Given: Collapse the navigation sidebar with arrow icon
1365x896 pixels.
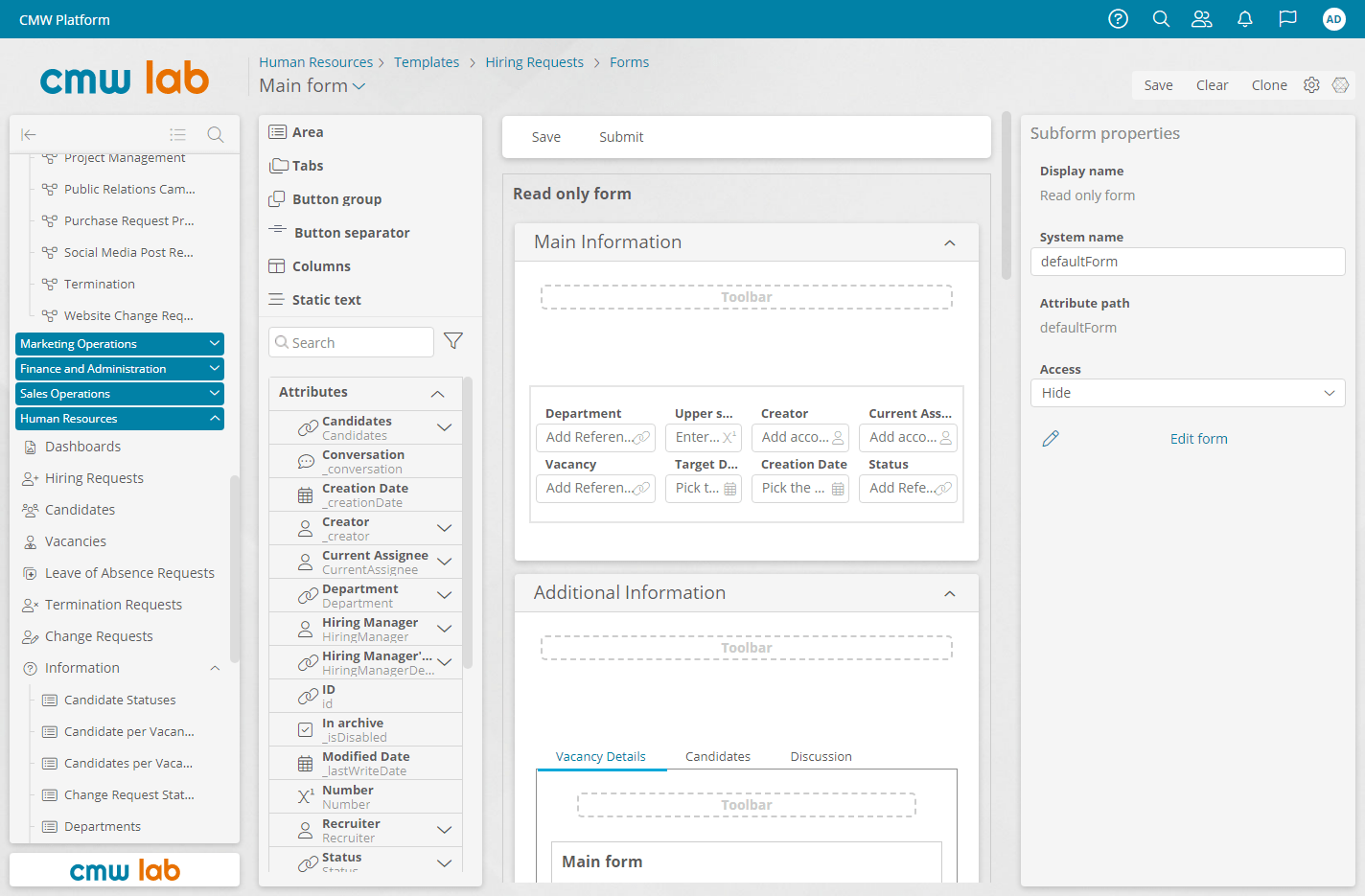Looking at the screenshot, I should pos(29,135).
